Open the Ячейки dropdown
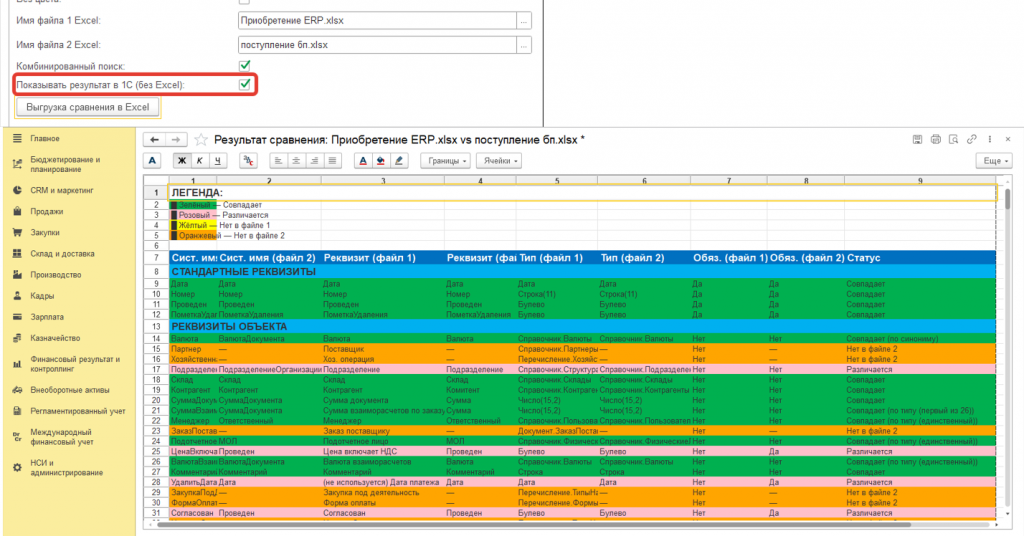This screenshot has height=536, width=1024. tap(499, 161)
